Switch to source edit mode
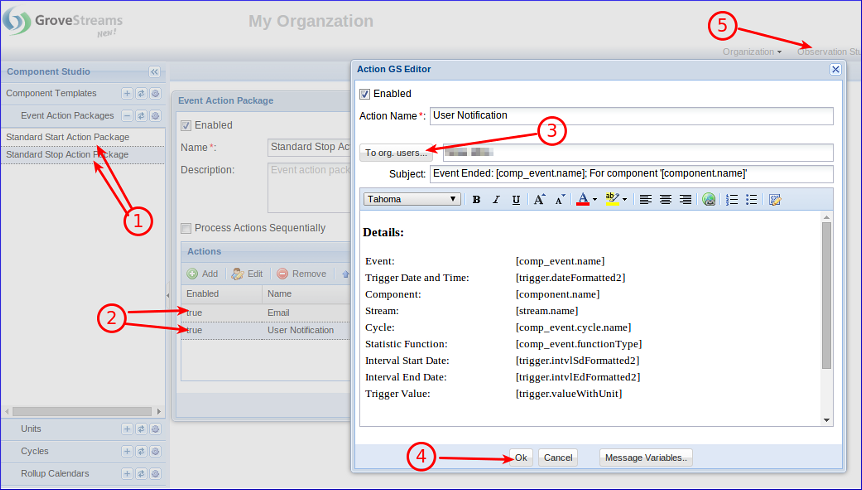 click(775, 199)
